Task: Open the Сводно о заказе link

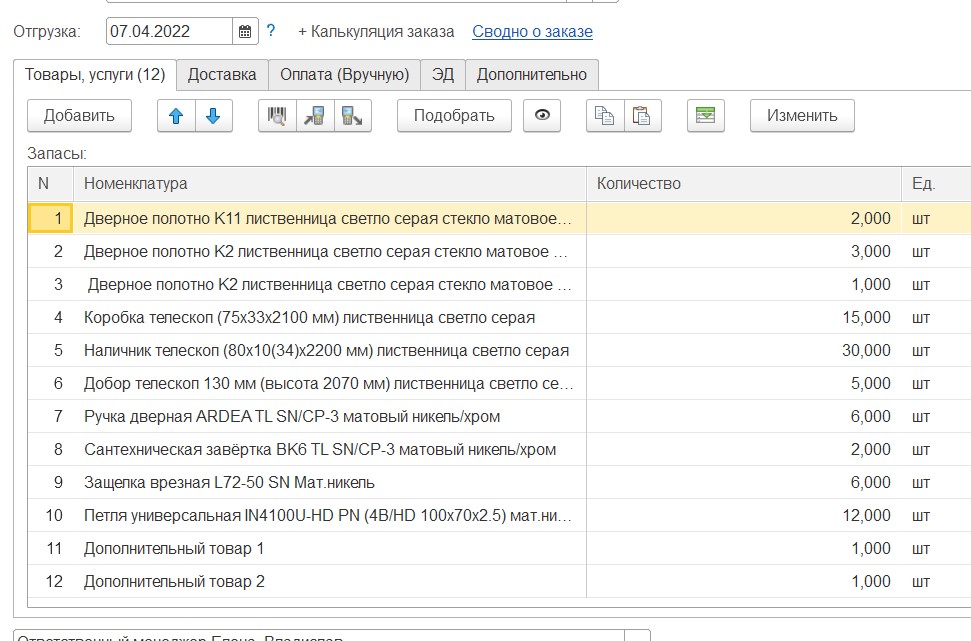Action: [x=532, y=31]
